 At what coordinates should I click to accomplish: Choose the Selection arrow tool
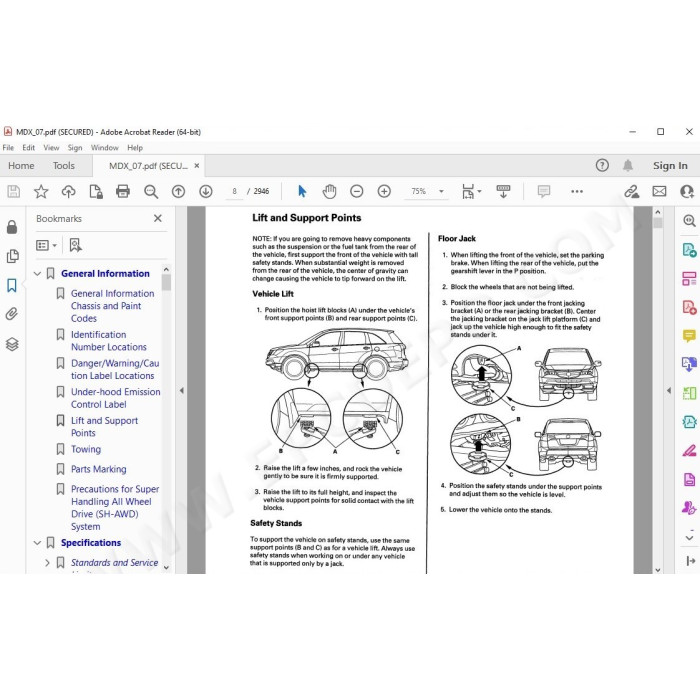click(302, 192)
